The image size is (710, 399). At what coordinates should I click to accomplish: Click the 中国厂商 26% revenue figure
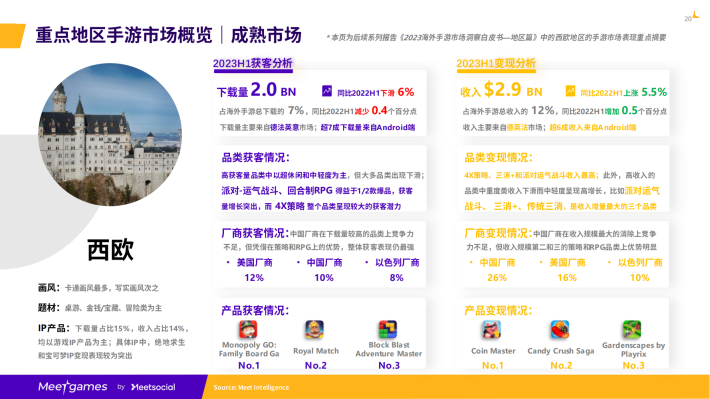click(x=497, y=270)
